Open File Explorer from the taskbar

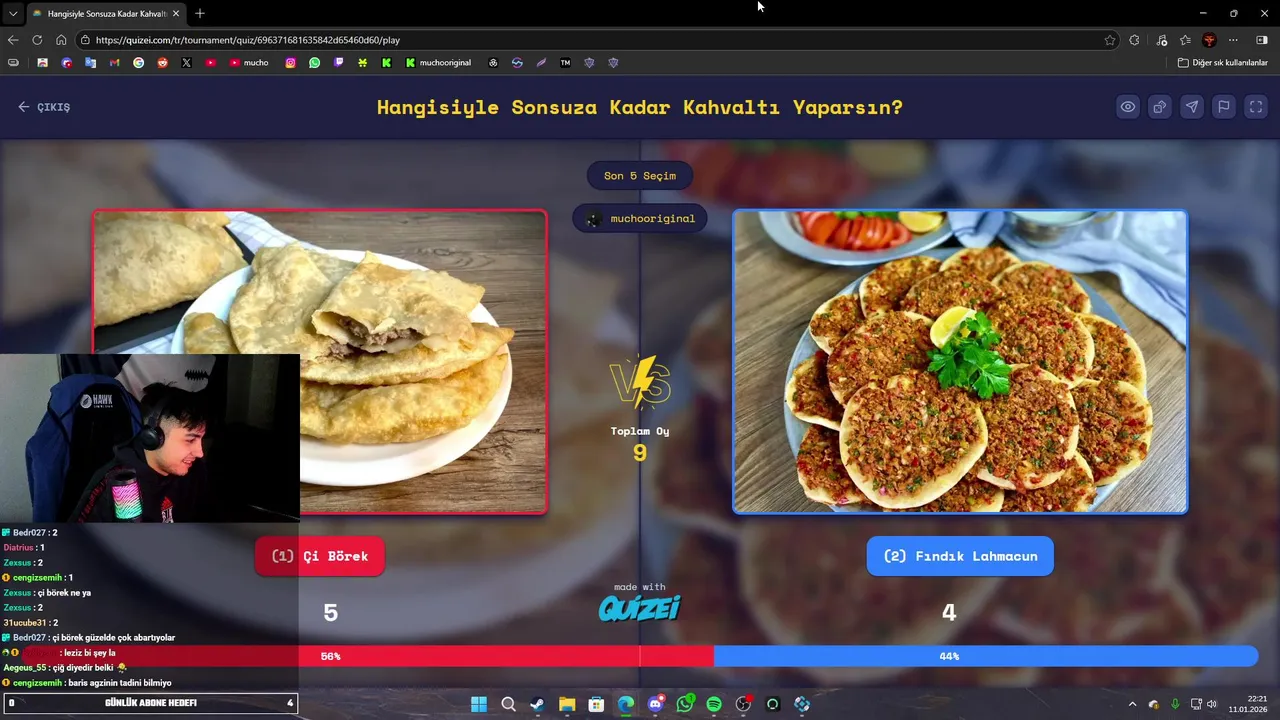567,704
